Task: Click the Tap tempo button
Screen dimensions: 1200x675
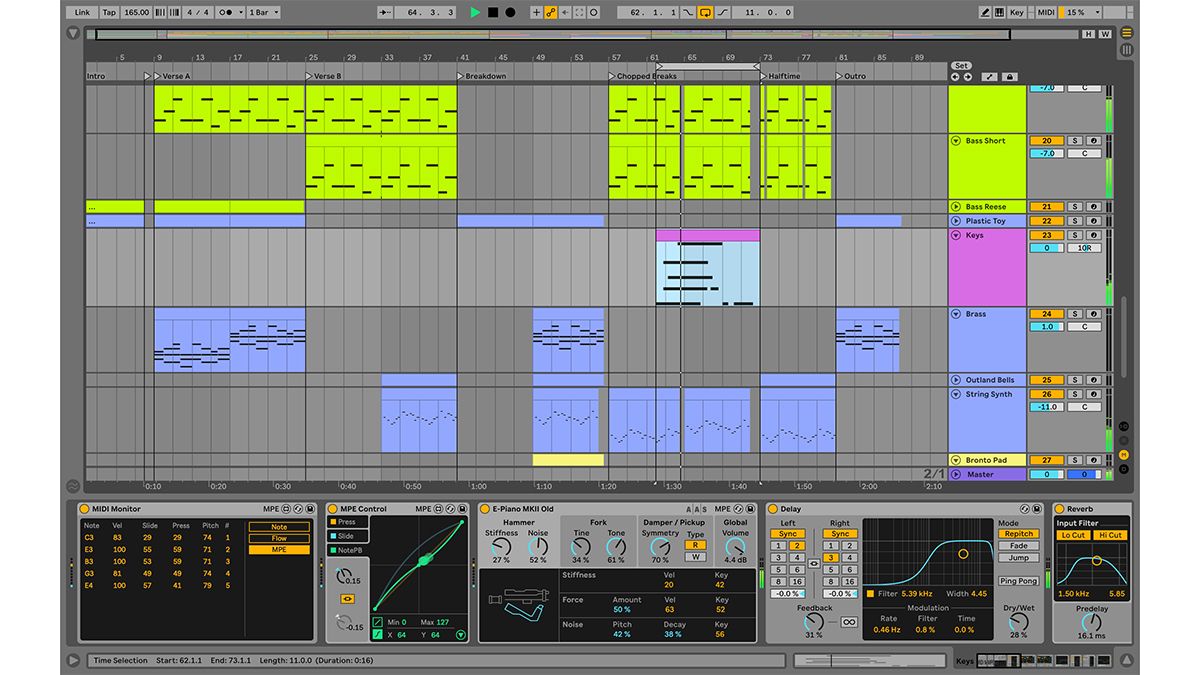Action: pyautogui.click(x=109, y=12)
